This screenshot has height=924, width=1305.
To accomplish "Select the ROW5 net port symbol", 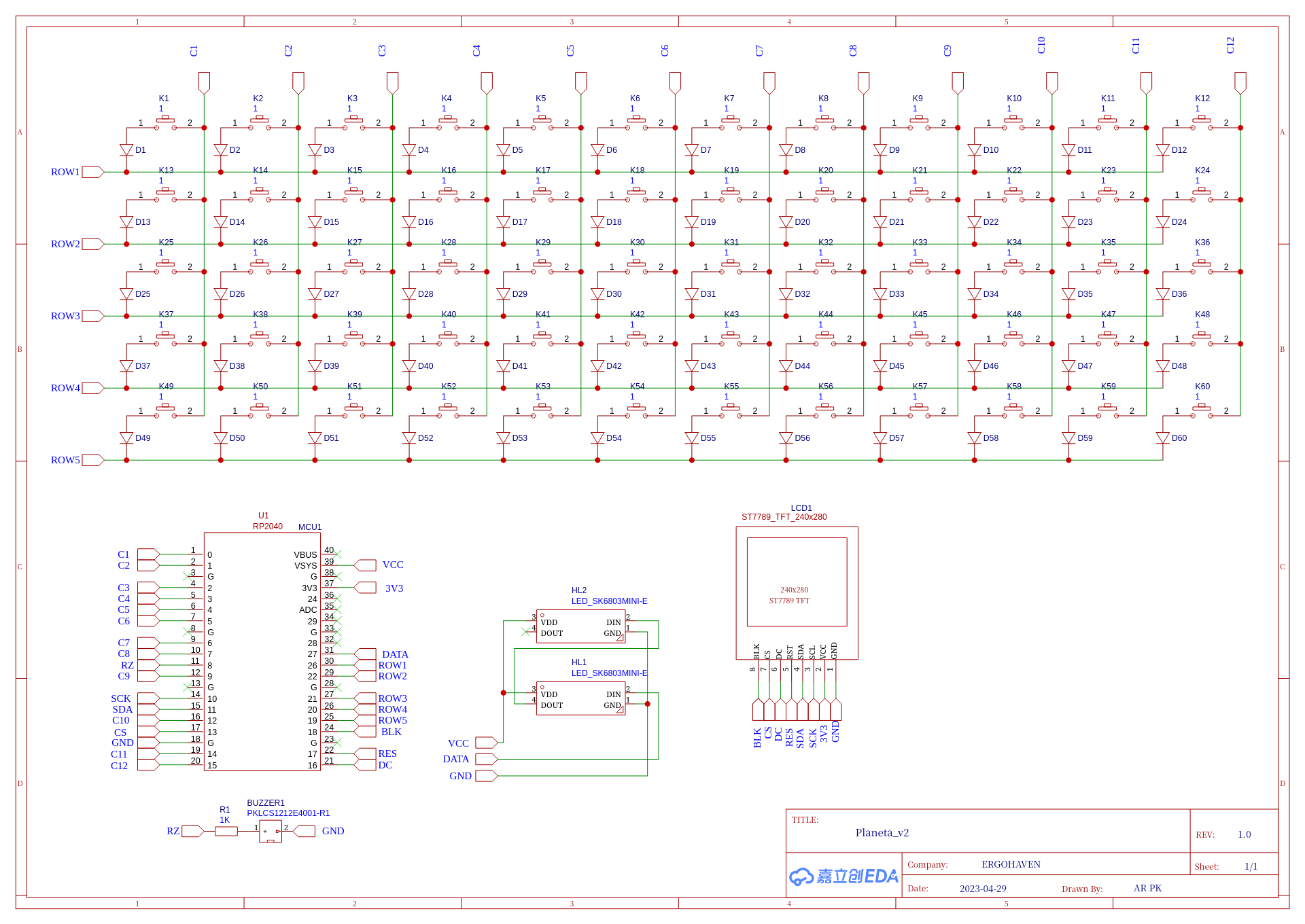I will pos(93,460).
